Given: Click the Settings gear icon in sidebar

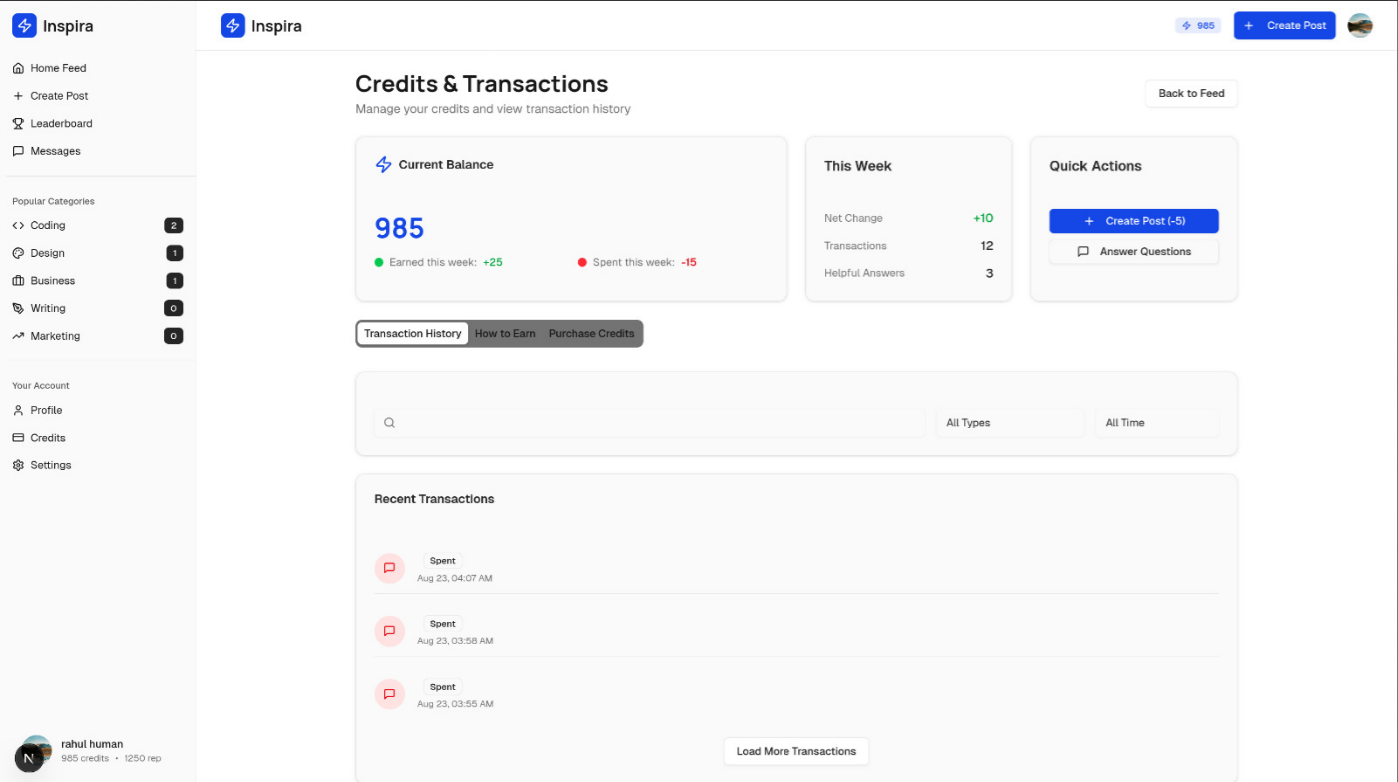Looking at the screenshot, I should pos(18,465).
